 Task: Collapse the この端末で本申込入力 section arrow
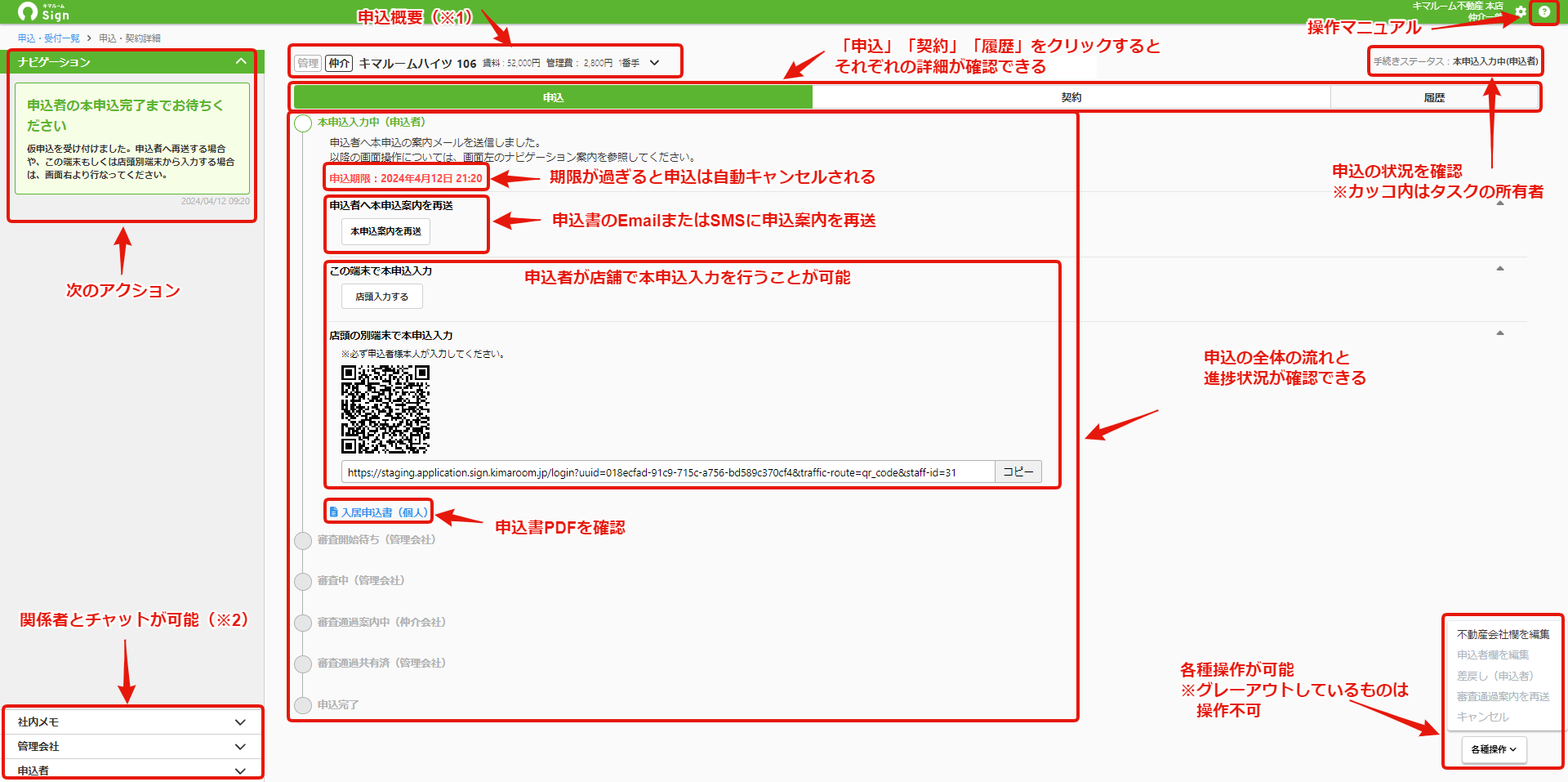(x=1500, y=268)
